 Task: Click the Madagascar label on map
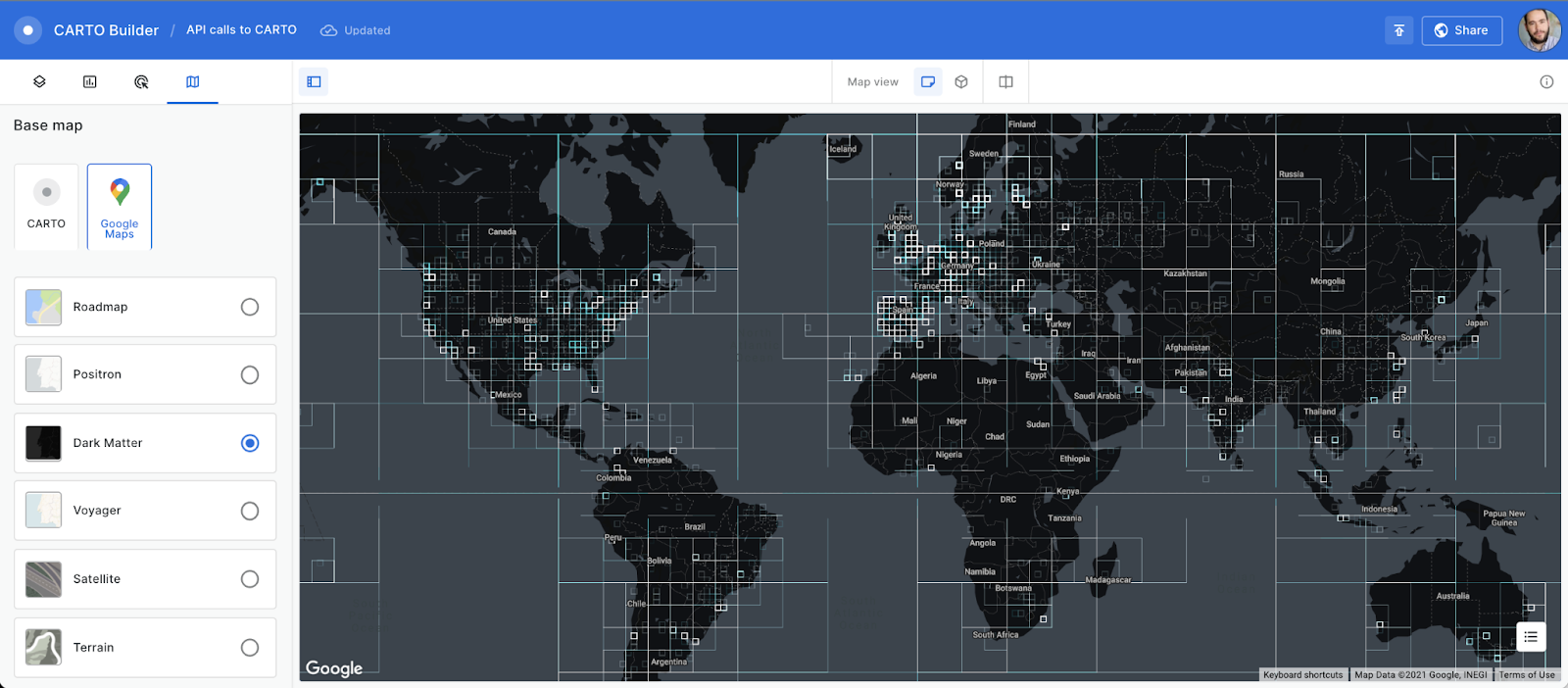(x=1108, y=580)
